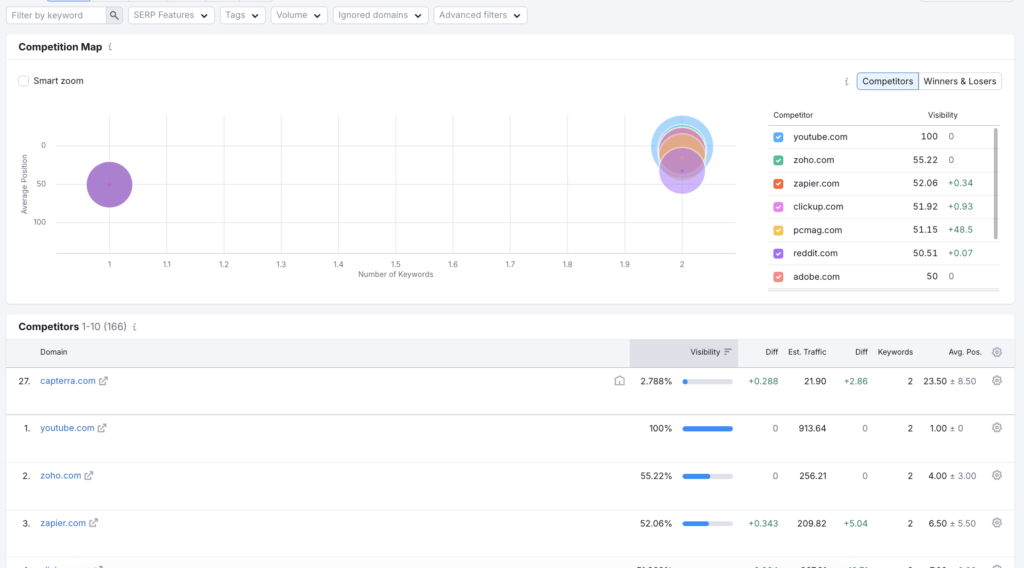Sort by Keywords column header
The width and height of the screenshot is (1024, 568).
pyautogui.click(x=895, y=352)
